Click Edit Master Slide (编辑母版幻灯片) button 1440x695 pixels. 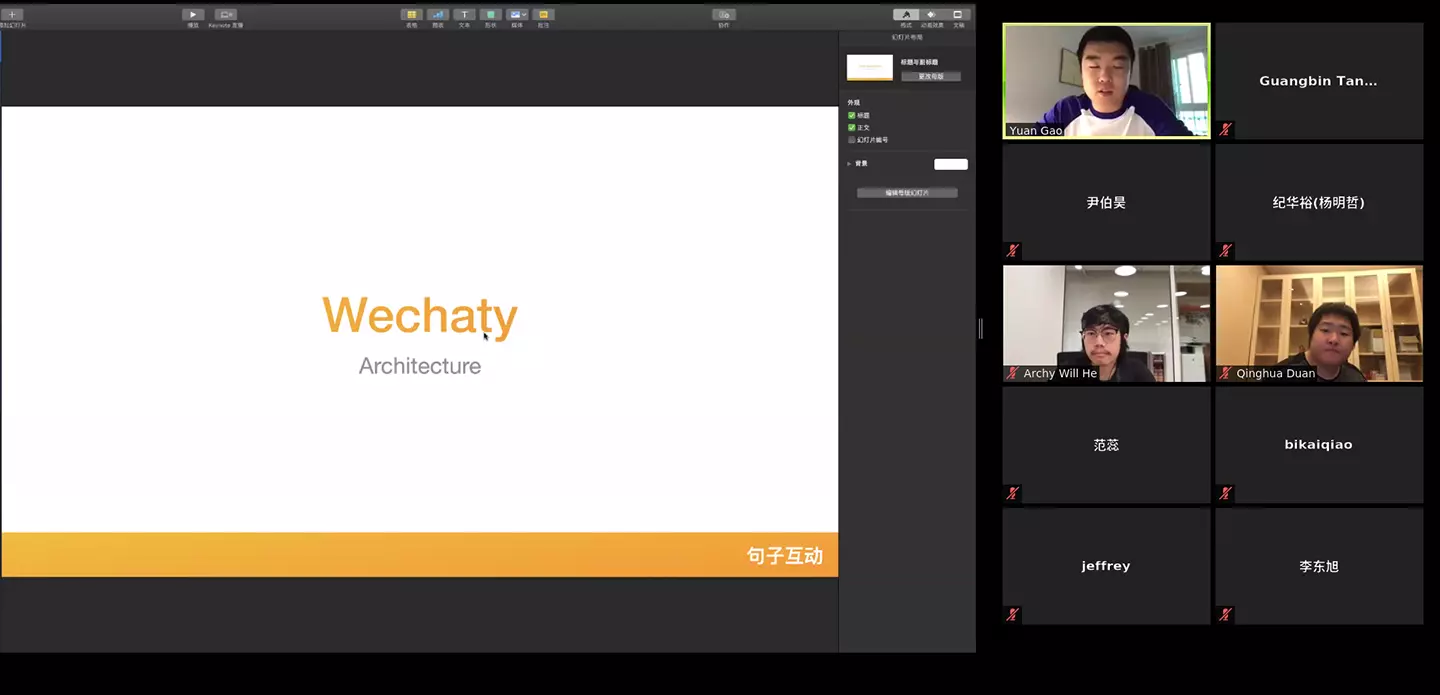907,193
